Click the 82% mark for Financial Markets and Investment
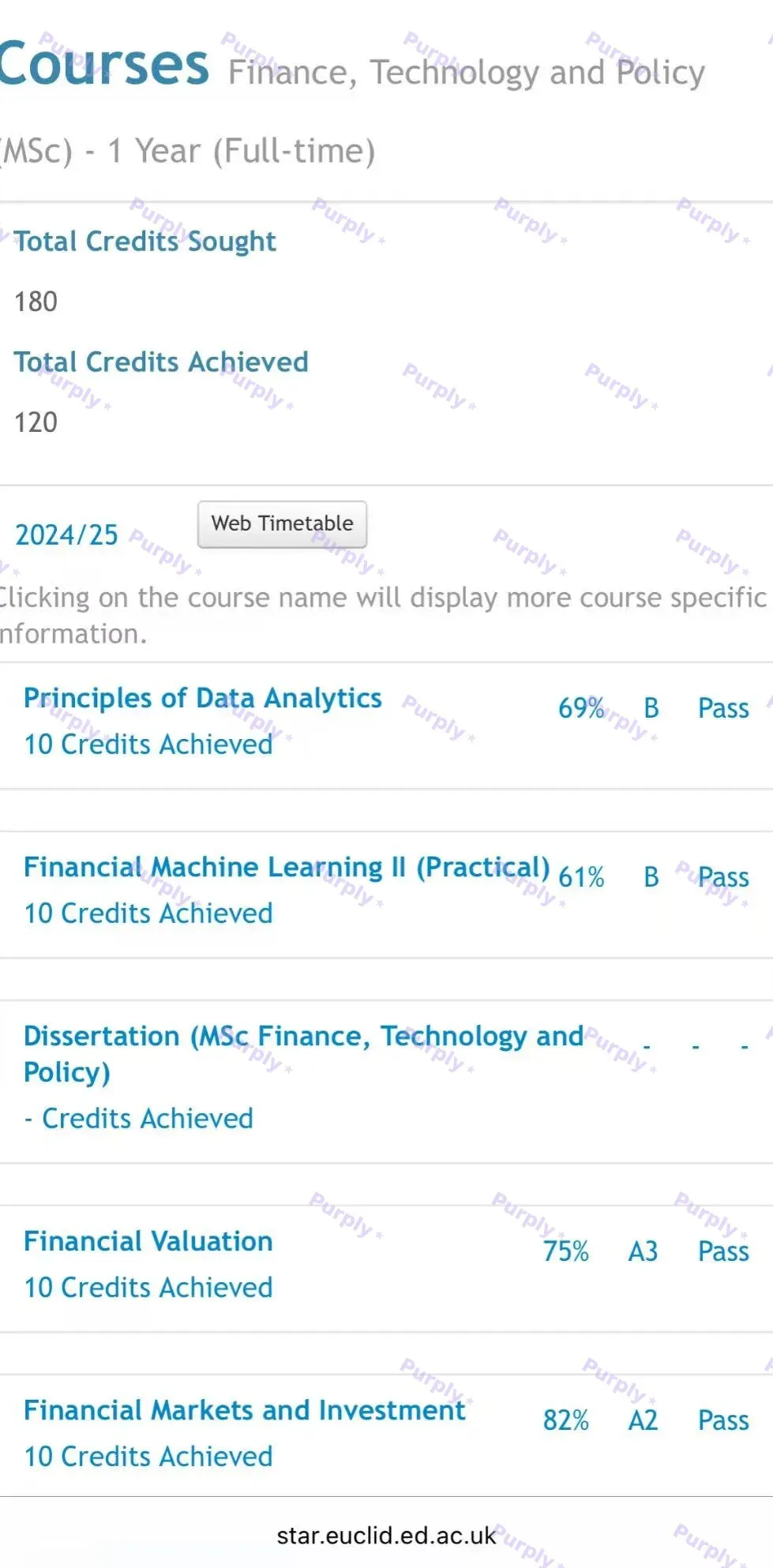 point(565,1420)
